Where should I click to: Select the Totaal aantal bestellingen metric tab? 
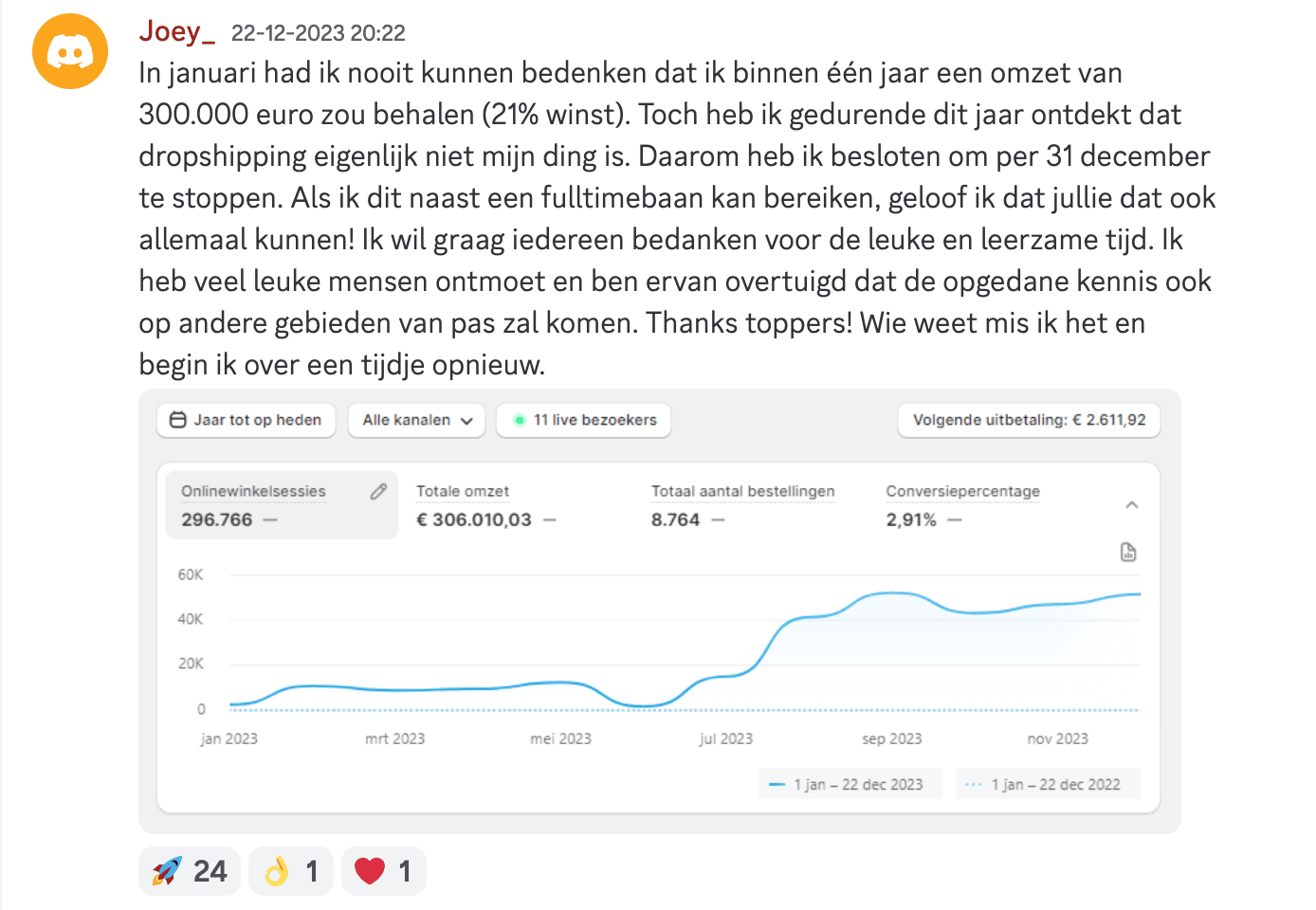(x=741, y=505)
